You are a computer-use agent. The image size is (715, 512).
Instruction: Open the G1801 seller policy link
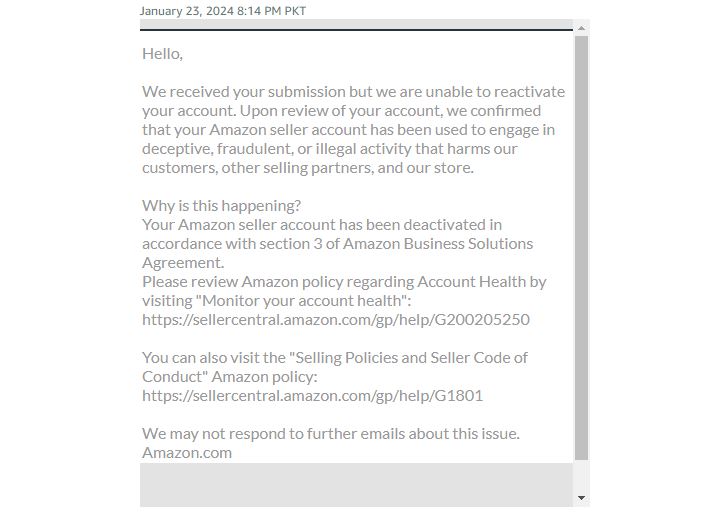pos(312,395)
